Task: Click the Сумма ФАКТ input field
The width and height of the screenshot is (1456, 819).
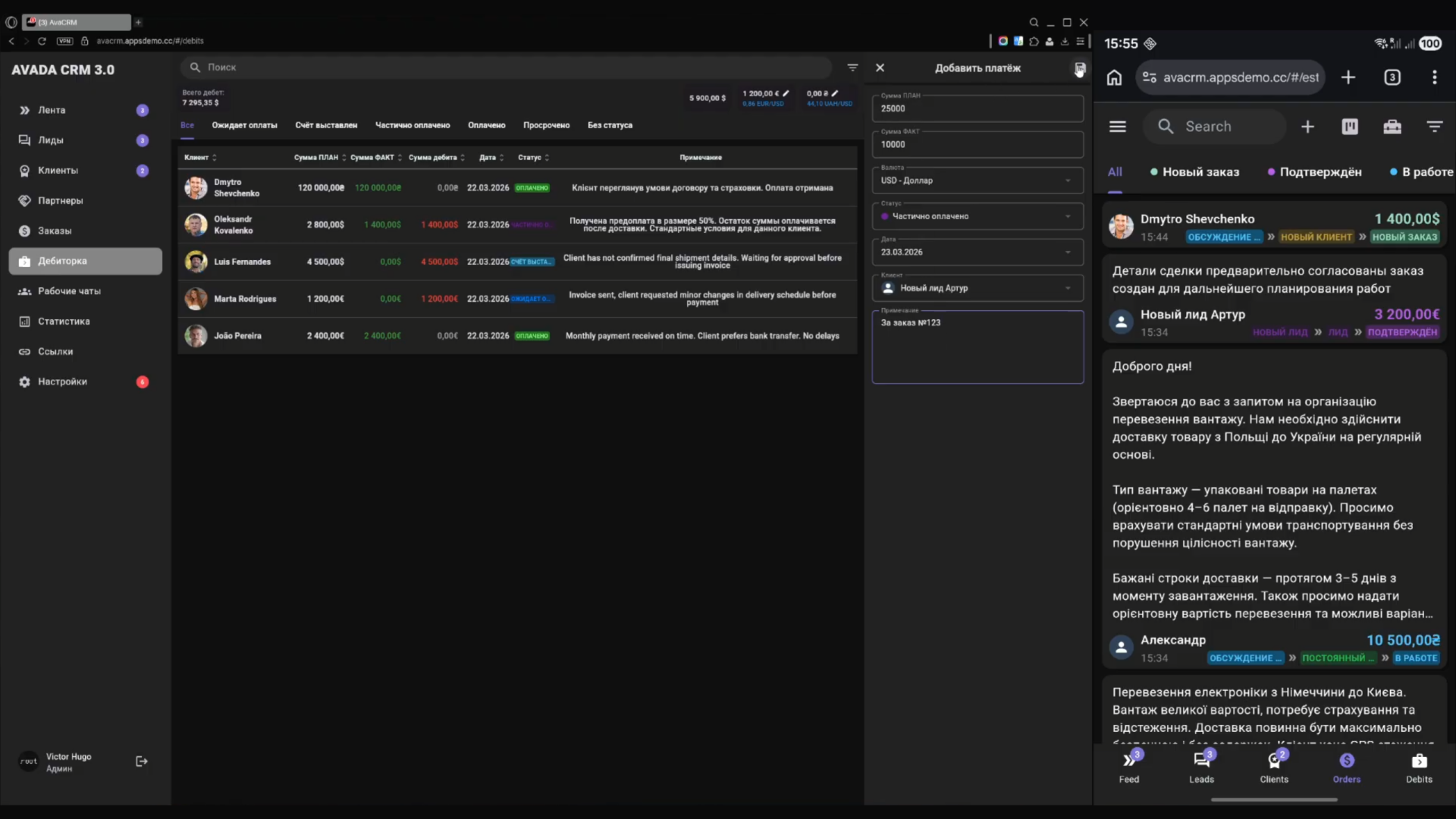Action: click(977, 144)
